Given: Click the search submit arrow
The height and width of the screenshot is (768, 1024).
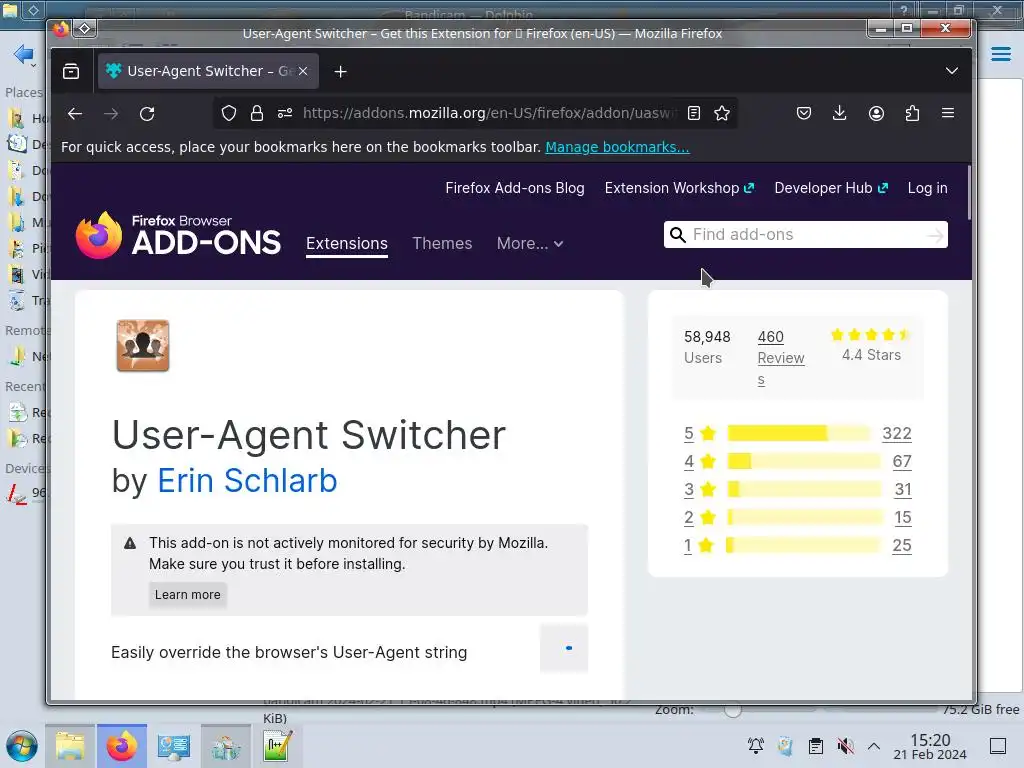Looking at the screenshot, I should click(x=936, y=234).
